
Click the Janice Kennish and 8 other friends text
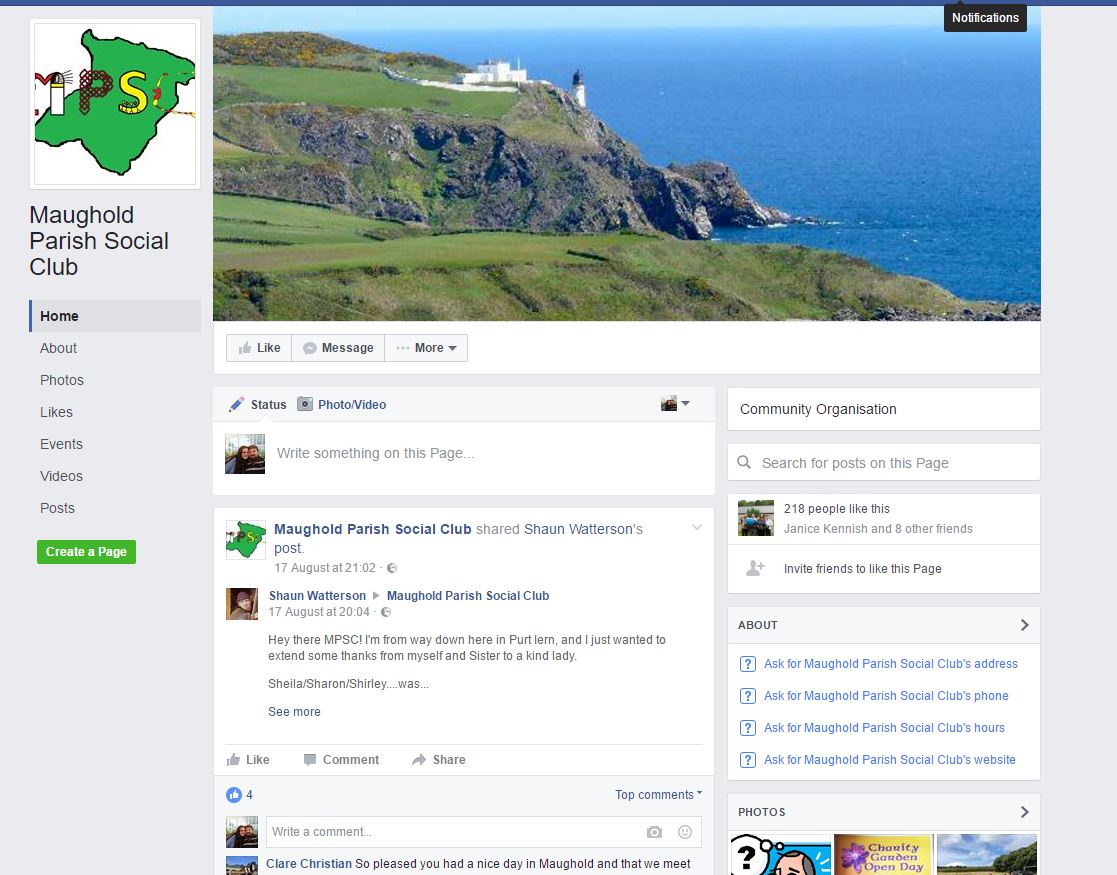pyautogui.click(x=878, y=529)
